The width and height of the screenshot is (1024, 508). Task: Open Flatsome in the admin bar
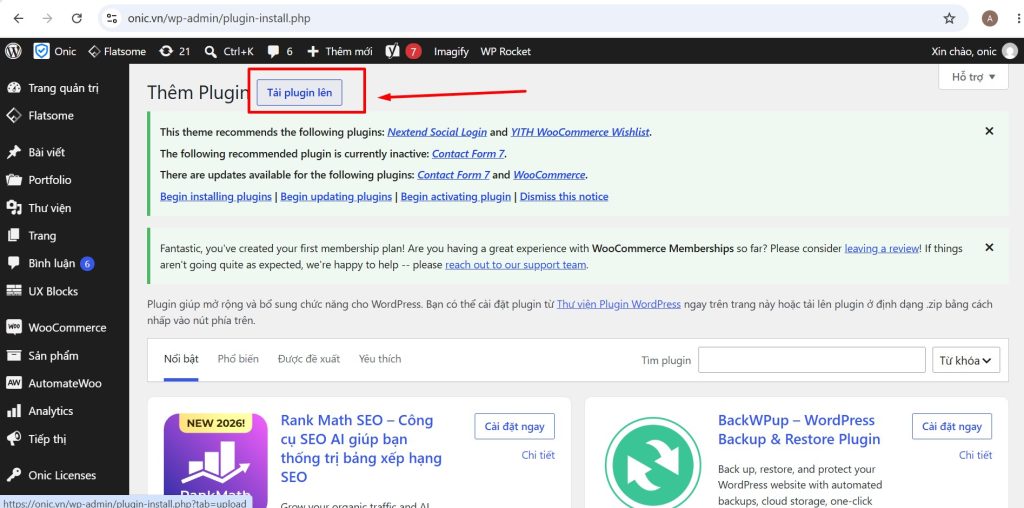pyautogui.click(x=117, y=51)
